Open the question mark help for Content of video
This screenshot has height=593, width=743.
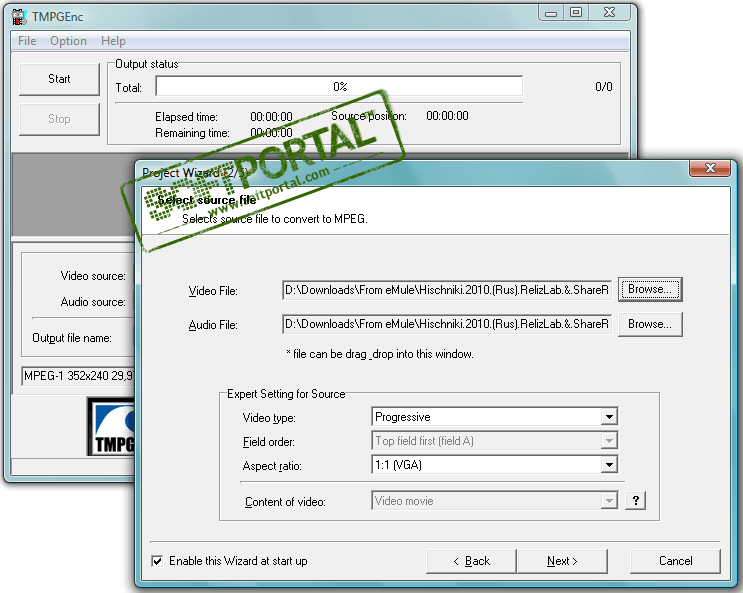pyautogui.click(x=635, y=501)
